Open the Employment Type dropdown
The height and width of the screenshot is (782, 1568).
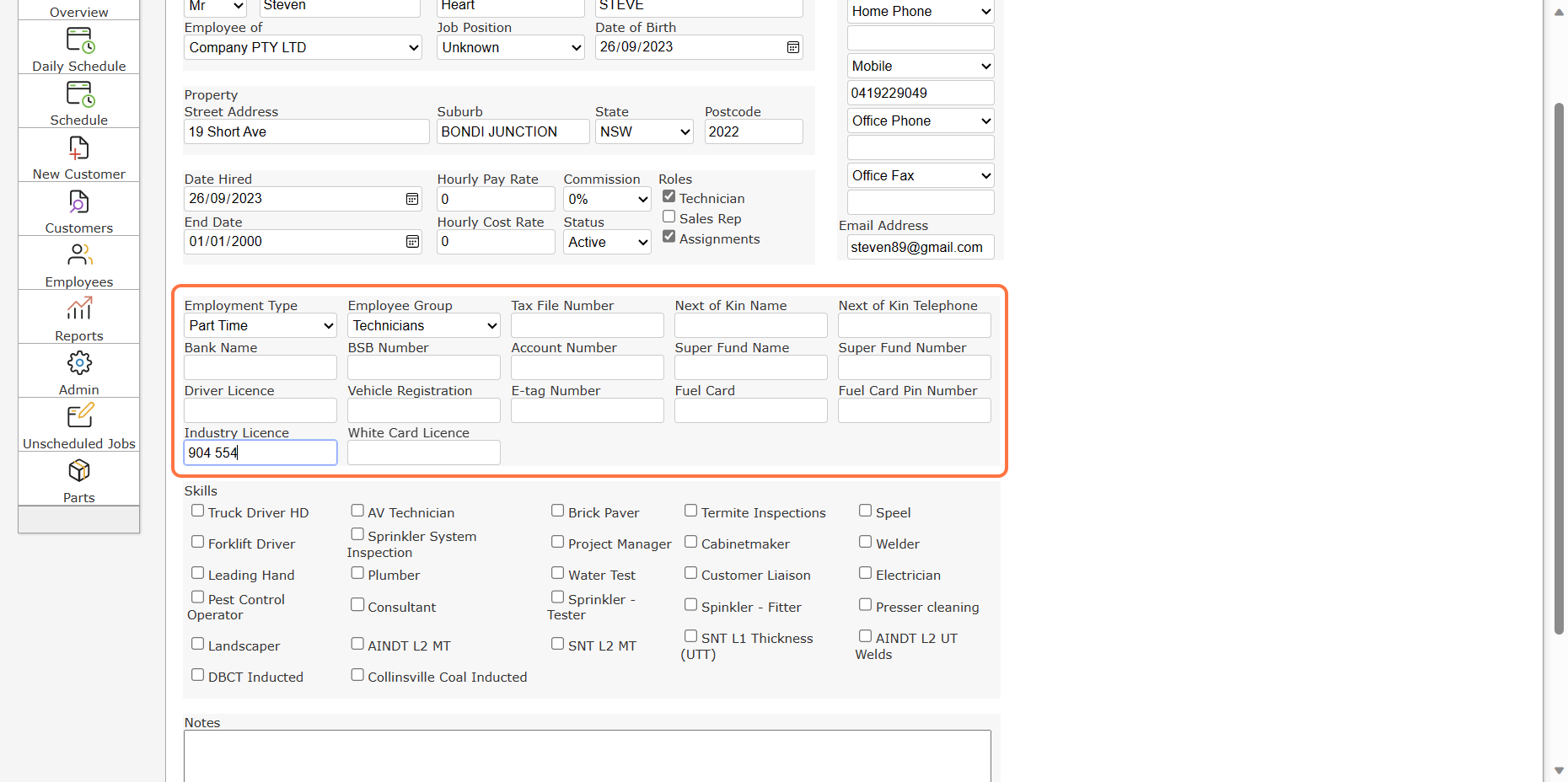pos(260,325)
